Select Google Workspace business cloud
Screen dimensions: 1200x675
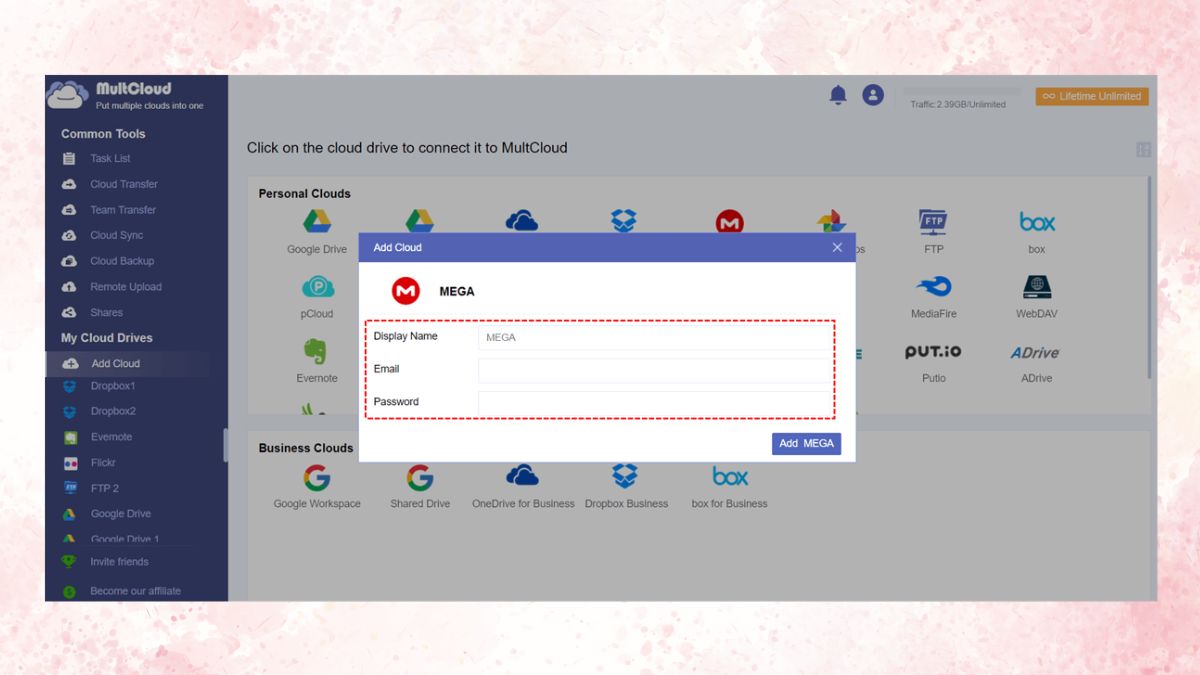point(317,486)
